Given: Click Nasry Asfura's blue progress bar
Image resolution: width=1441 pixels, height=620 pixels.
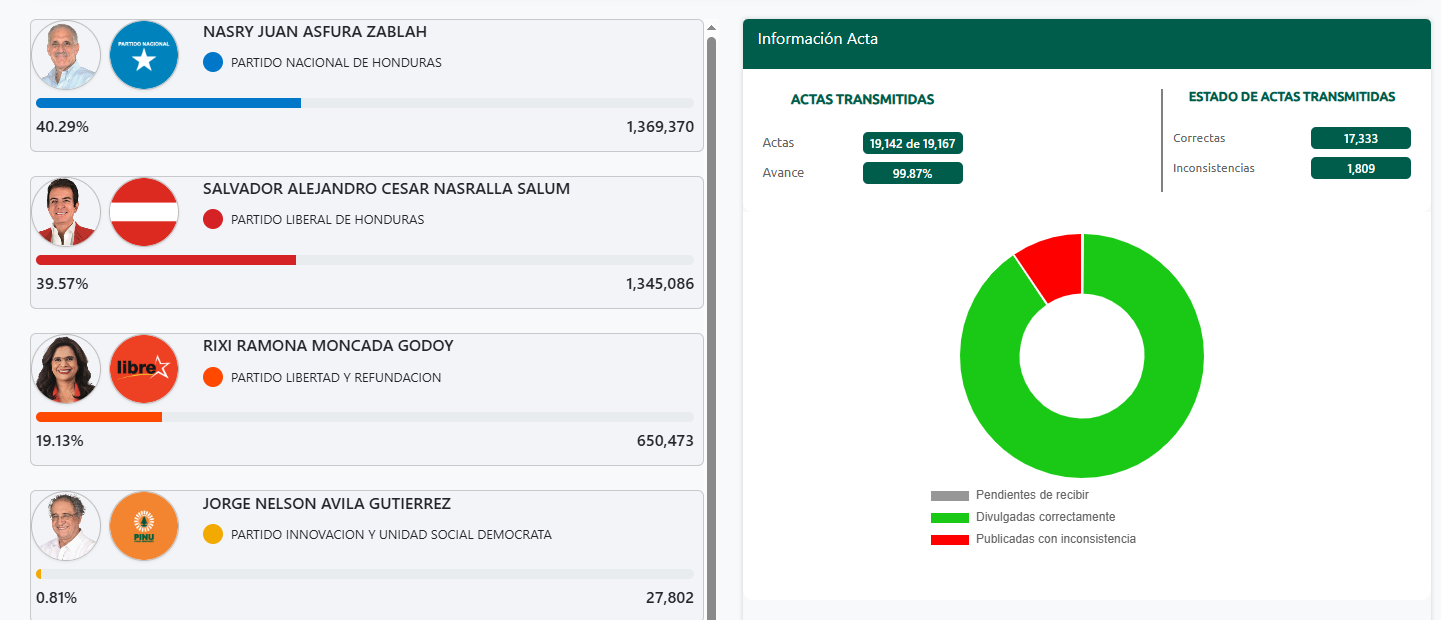Looking at the screenshot, I should click(168, 102).
